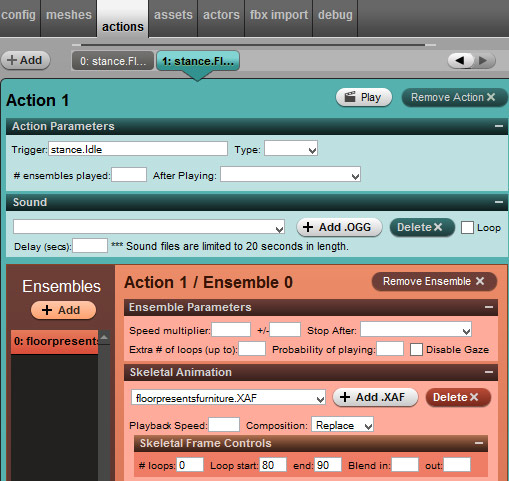The width and height of the screenshot is (509, 481).
Task: Click the left arrow action scroller
Action: [460, 61]
